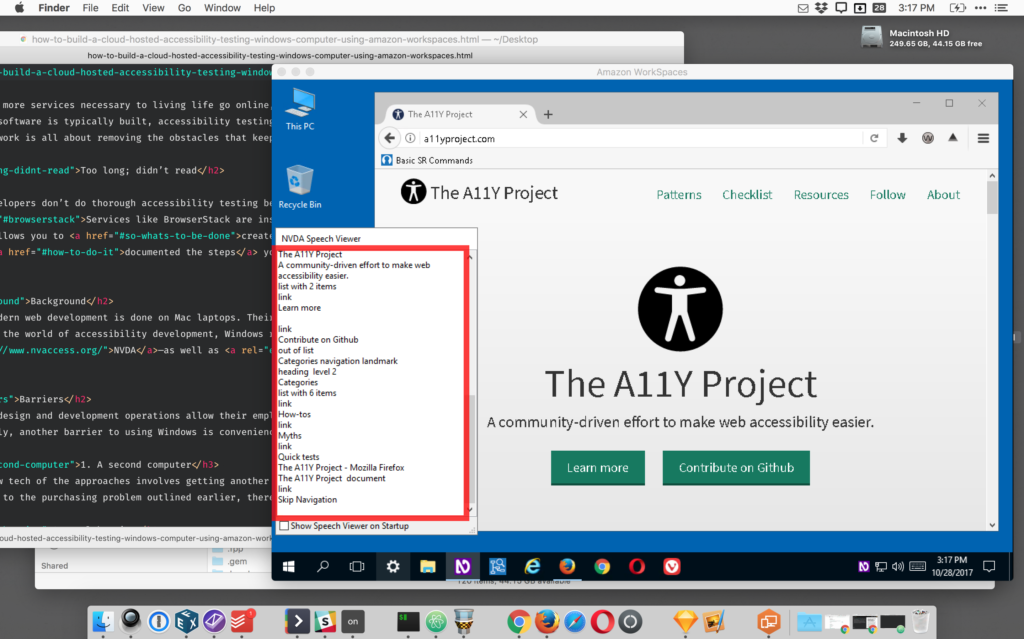Screen dimensions: 1024x639
Task: Open the Finder File menu
Action: [x=90, y=8]
